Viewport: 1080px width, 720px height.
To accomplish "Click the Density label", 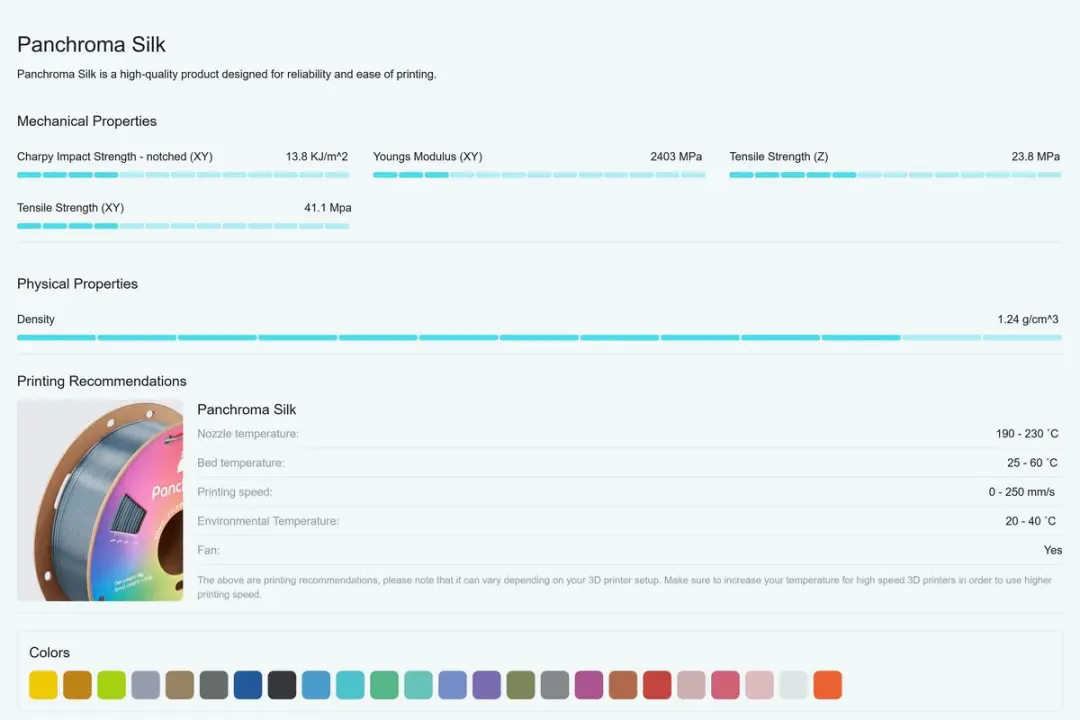I will 36,320.
